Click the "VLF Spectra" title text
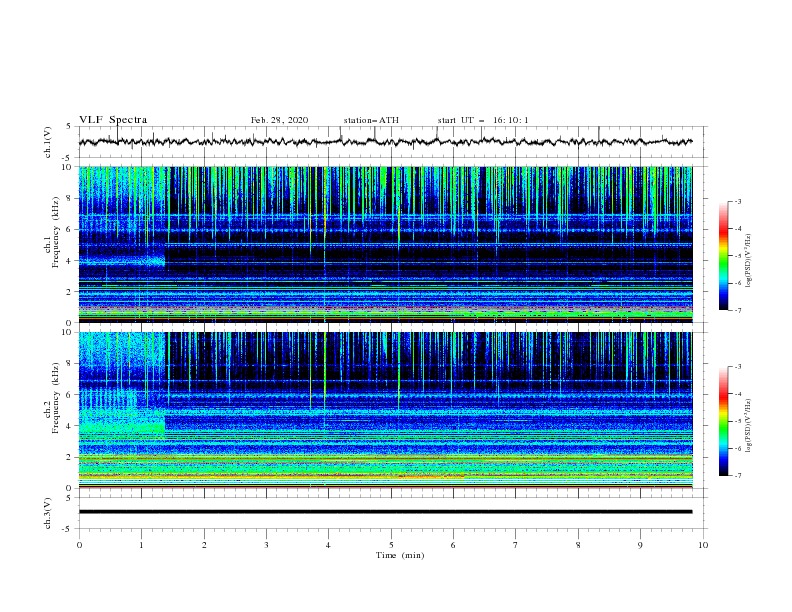The height and width of the screenshot is (612, 792). (113, 120)
